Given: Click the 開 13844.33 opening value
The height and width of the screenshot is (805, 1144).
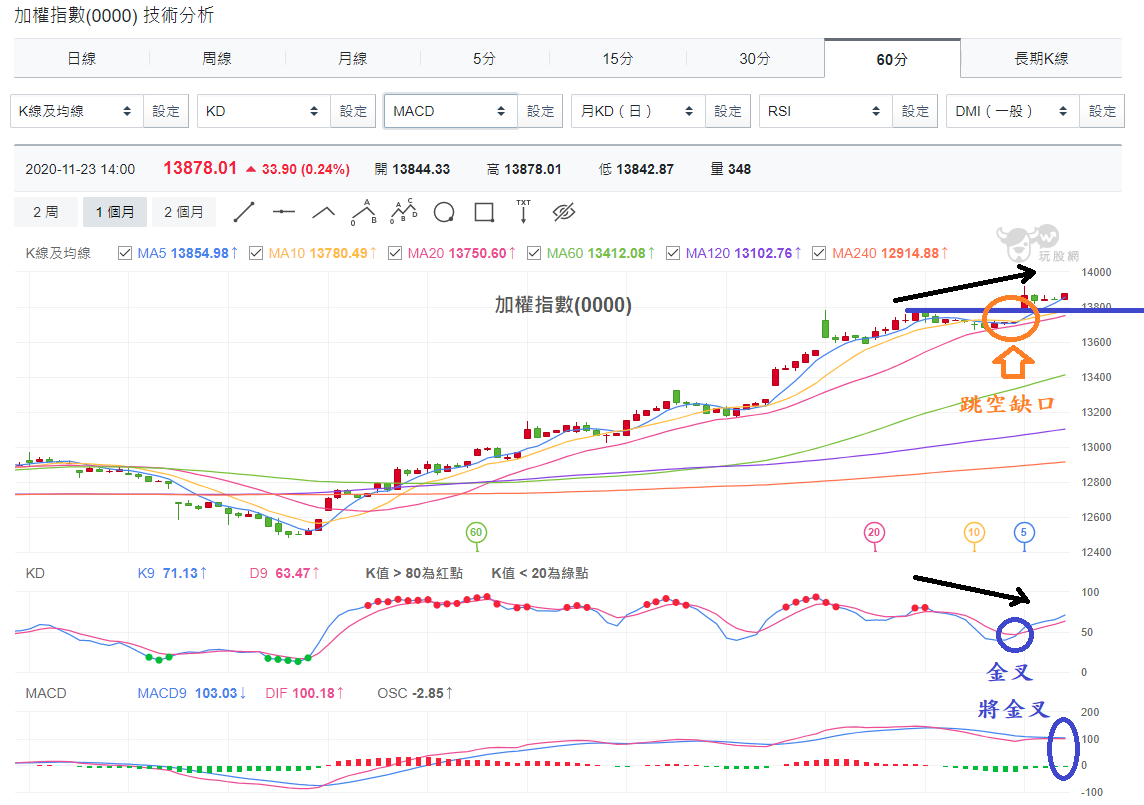Looking at the screenshot, I should coord(412,169).
